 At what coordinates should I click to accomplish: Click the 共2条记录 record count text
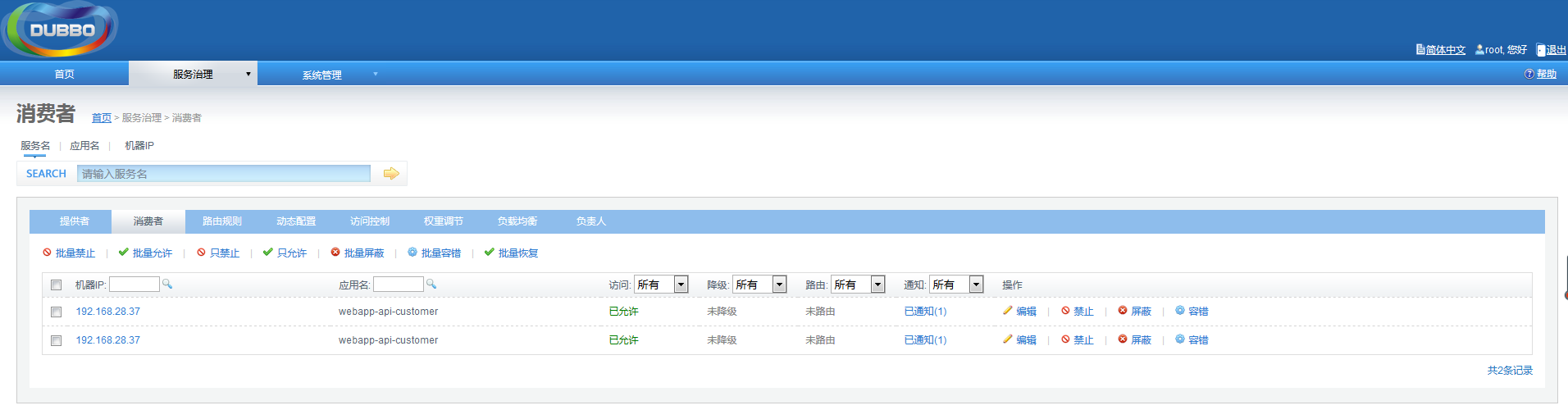(x=1510, y=371)
